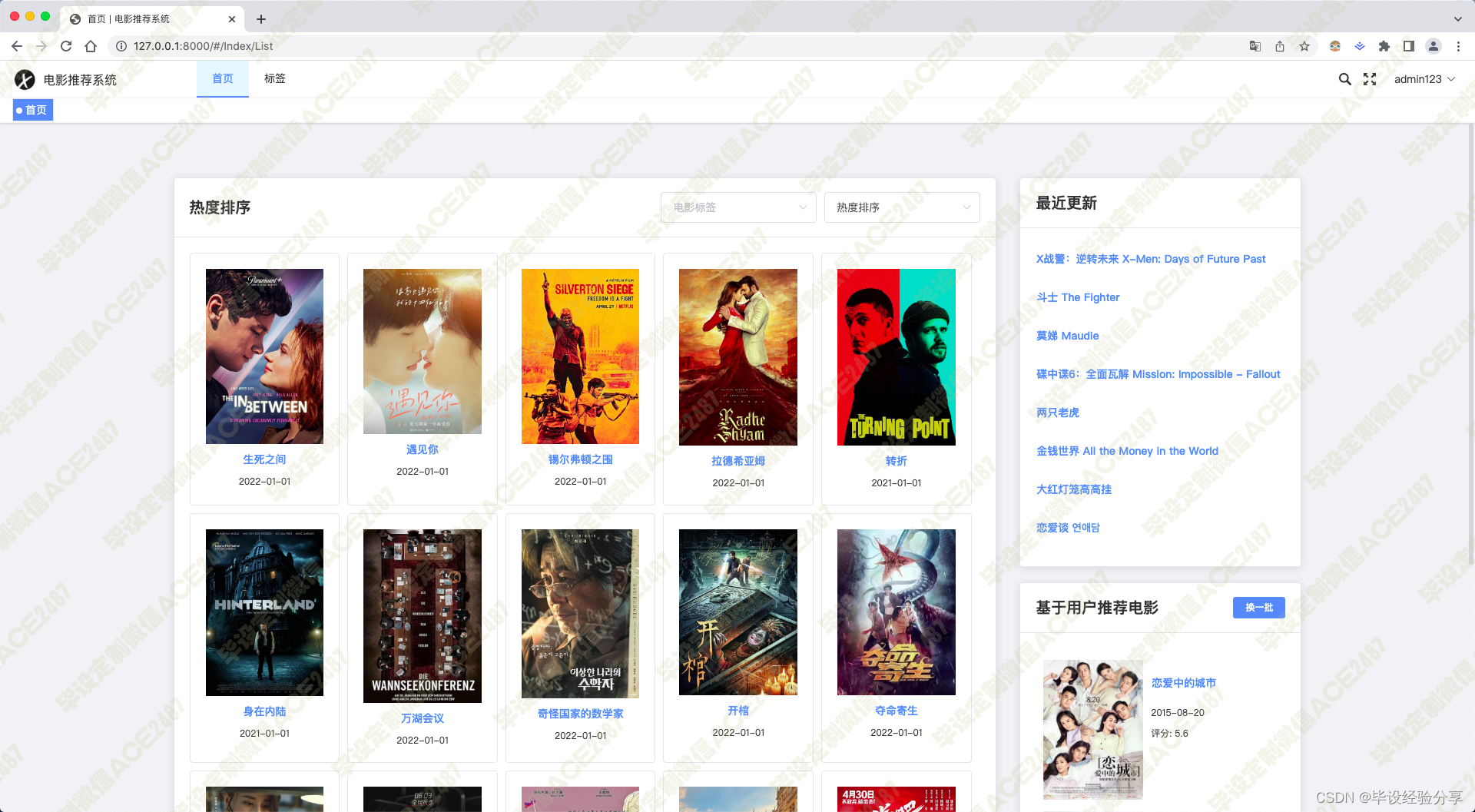Open the 夺命寄生 title link
This screenshot has height=812, width=1475.
tap(897, 711)
